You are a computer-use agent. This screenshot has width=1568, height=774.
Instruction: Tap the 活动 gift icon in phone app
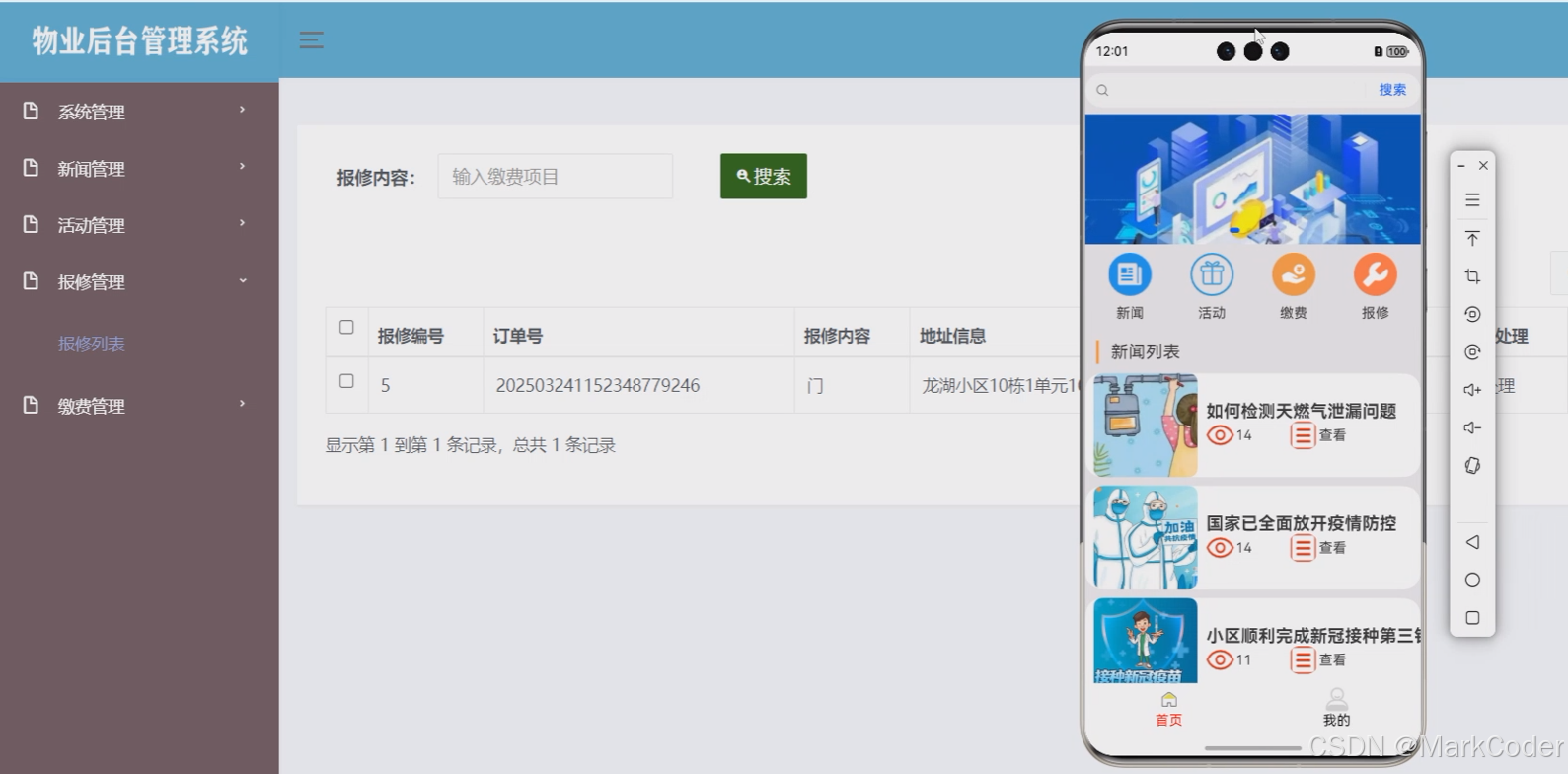point(1212,274)
